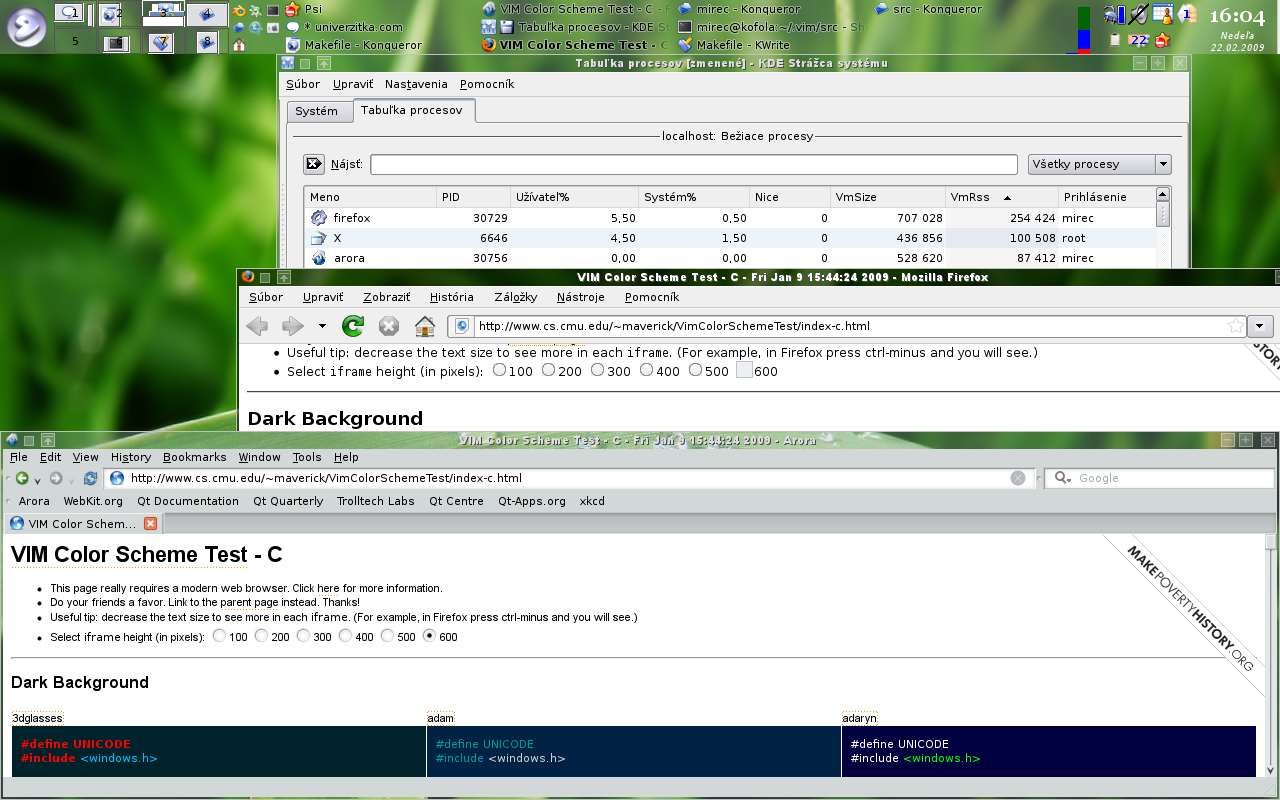
Task: Focus the Nájsť process search field
Action: click(694, 164)
